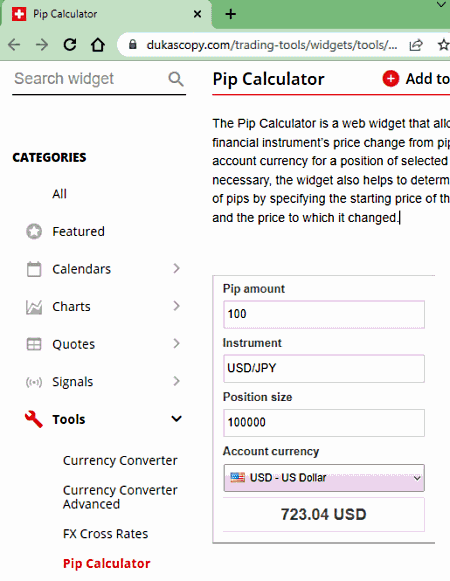This screenshot has width=450, height=581.
Task: Click the browser back arrow
Action: [14, 45]
